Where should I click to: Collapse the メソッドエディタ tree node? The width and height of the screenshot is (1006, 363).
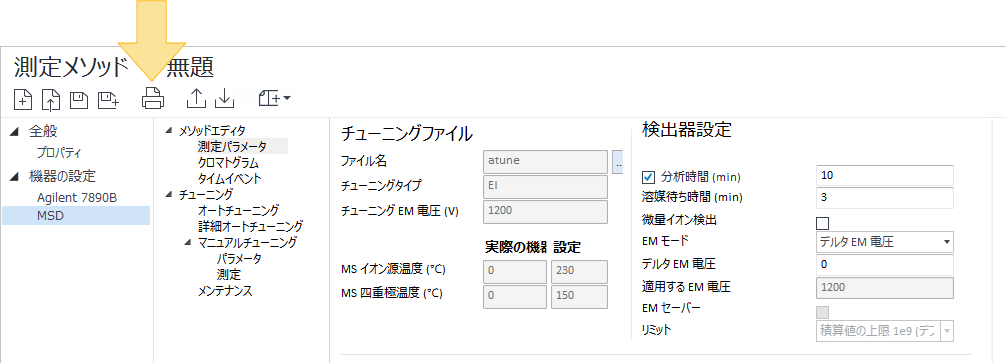pos(169,131)
